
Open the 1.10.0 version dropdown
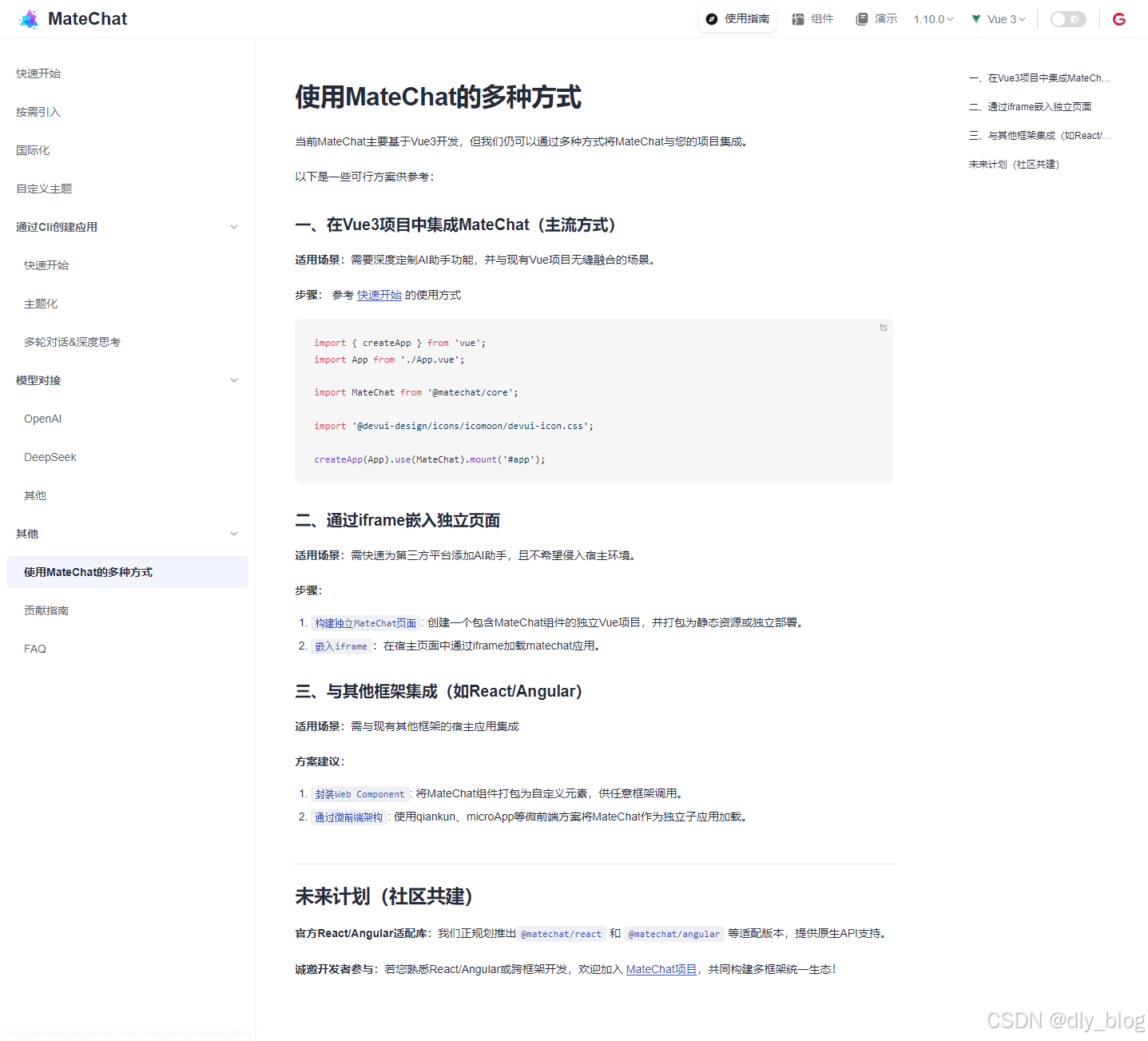[934, 19]
